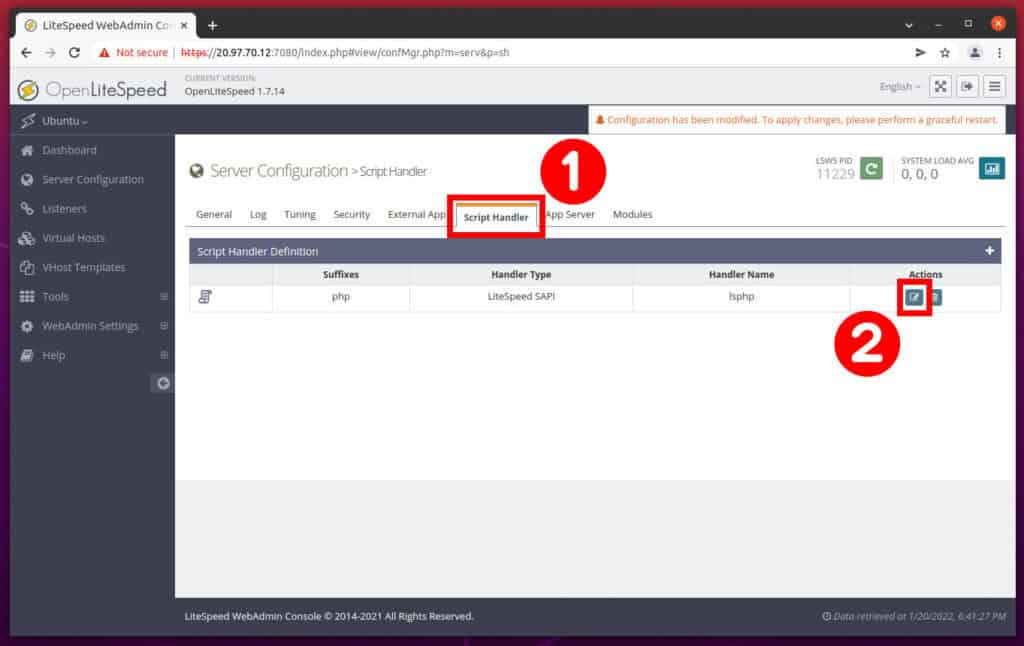
Task: Click the WebAdmin Settings sidebar entry
Action: click(x=90, y=326)
